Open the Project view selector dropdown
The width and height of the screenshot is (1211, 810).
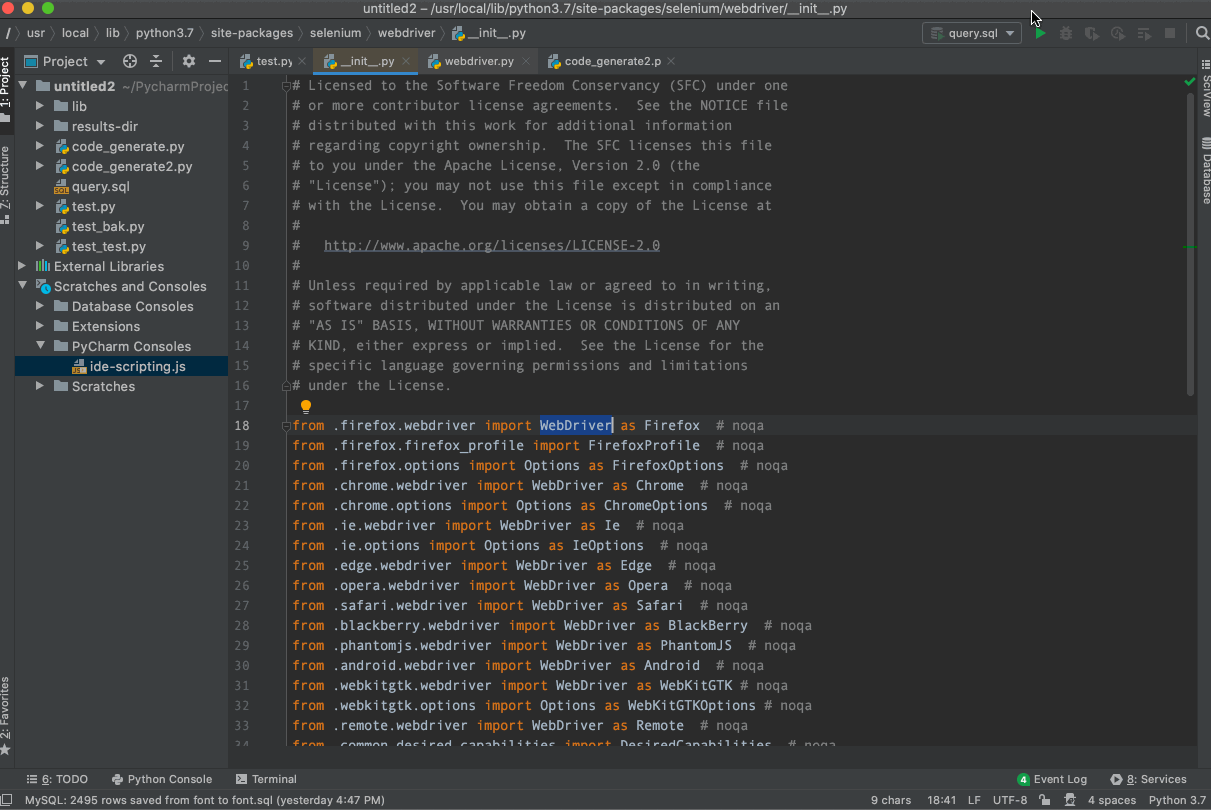65,61
